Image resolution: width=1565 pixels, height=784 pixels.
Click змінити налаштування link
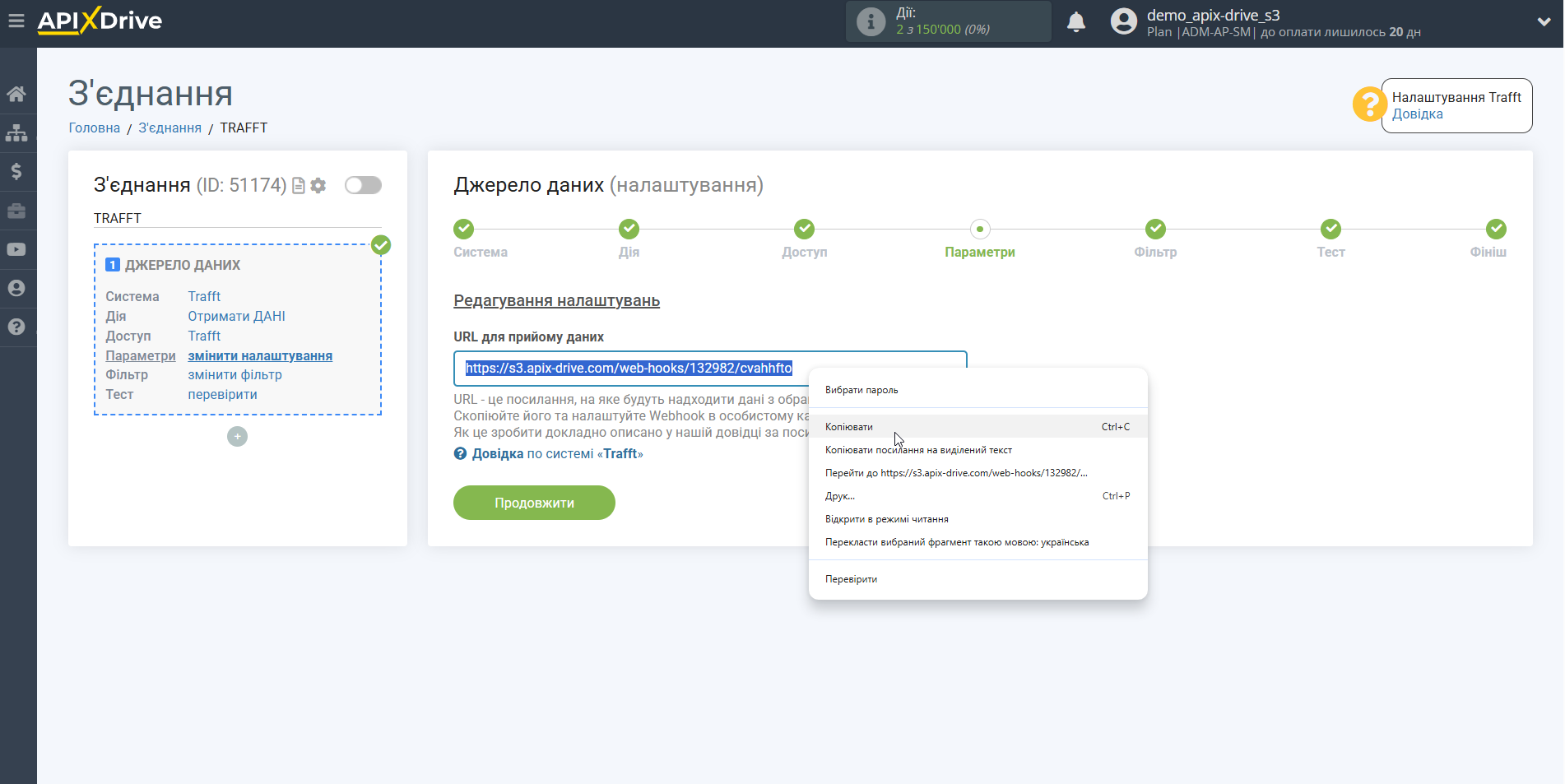click(260, 355)
